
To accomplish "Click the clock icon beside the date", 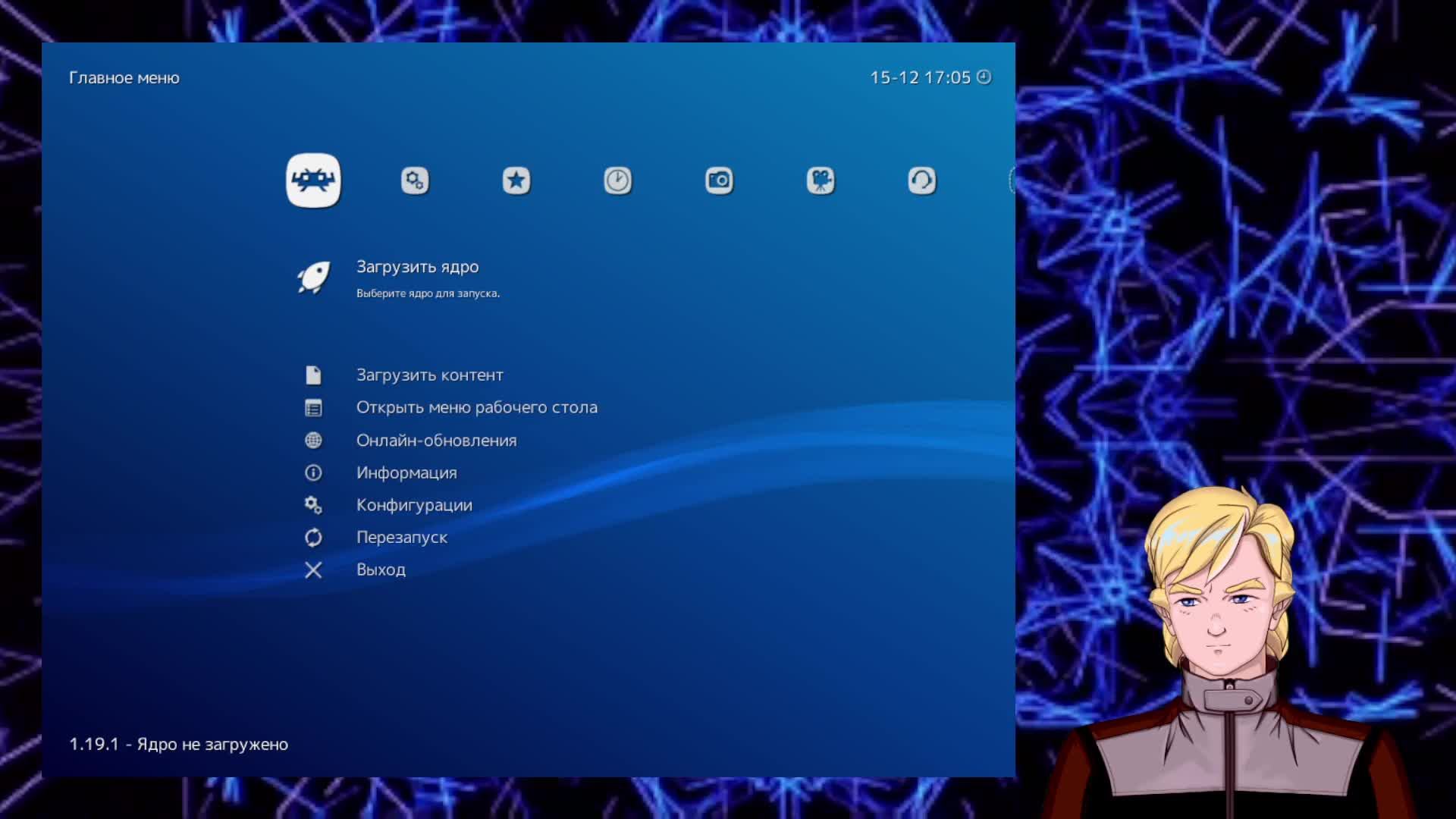I will [x=984, y=77].
